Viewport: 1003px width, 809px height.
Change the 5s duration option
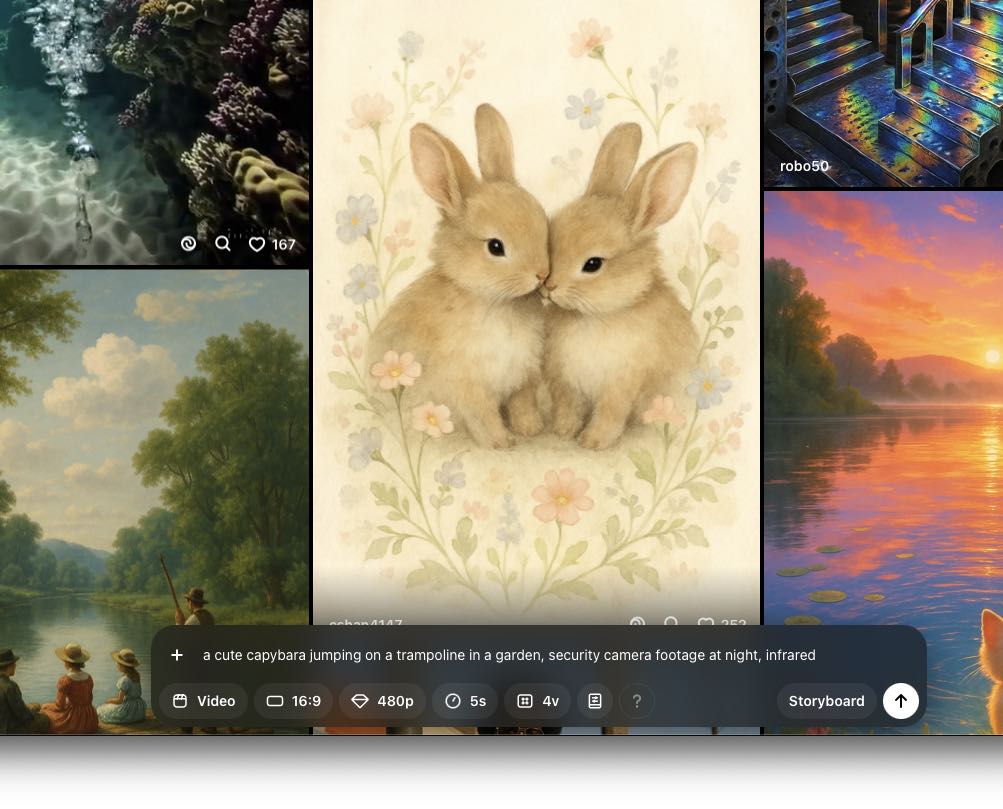(x=465, y=701)
